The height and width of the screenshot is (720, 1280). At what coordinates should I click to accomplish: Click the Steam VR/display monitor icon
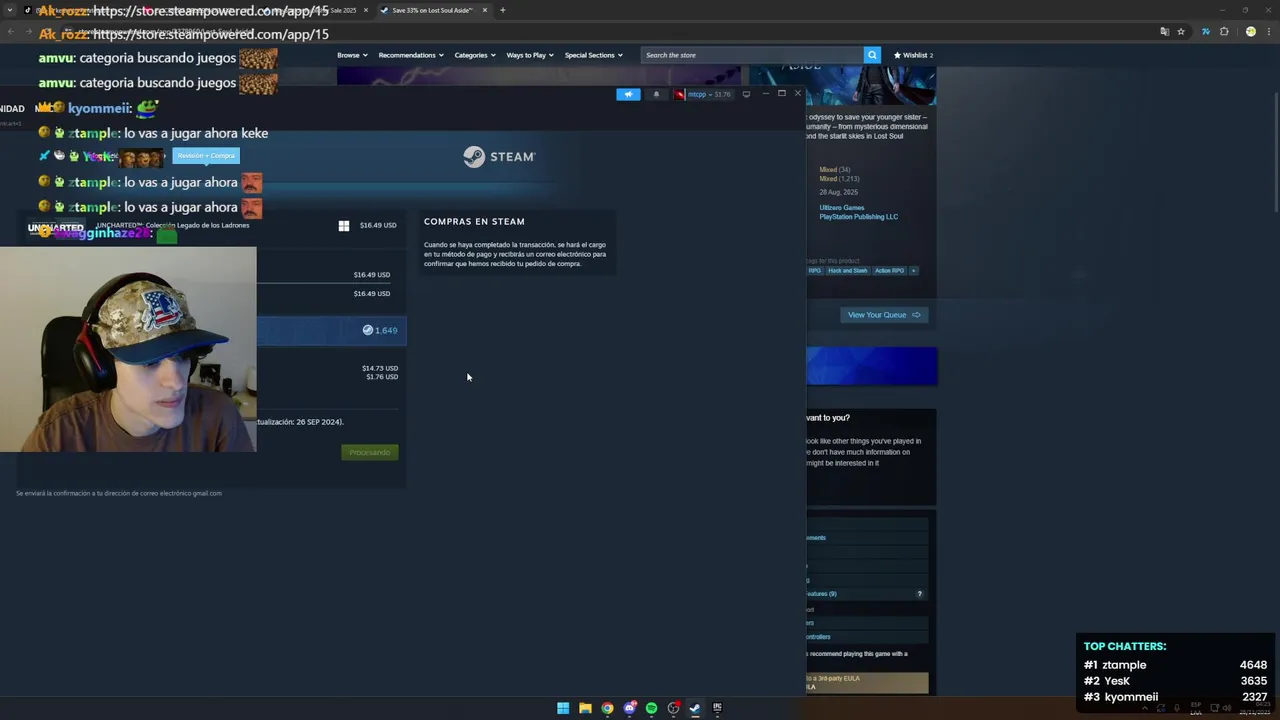746,94
